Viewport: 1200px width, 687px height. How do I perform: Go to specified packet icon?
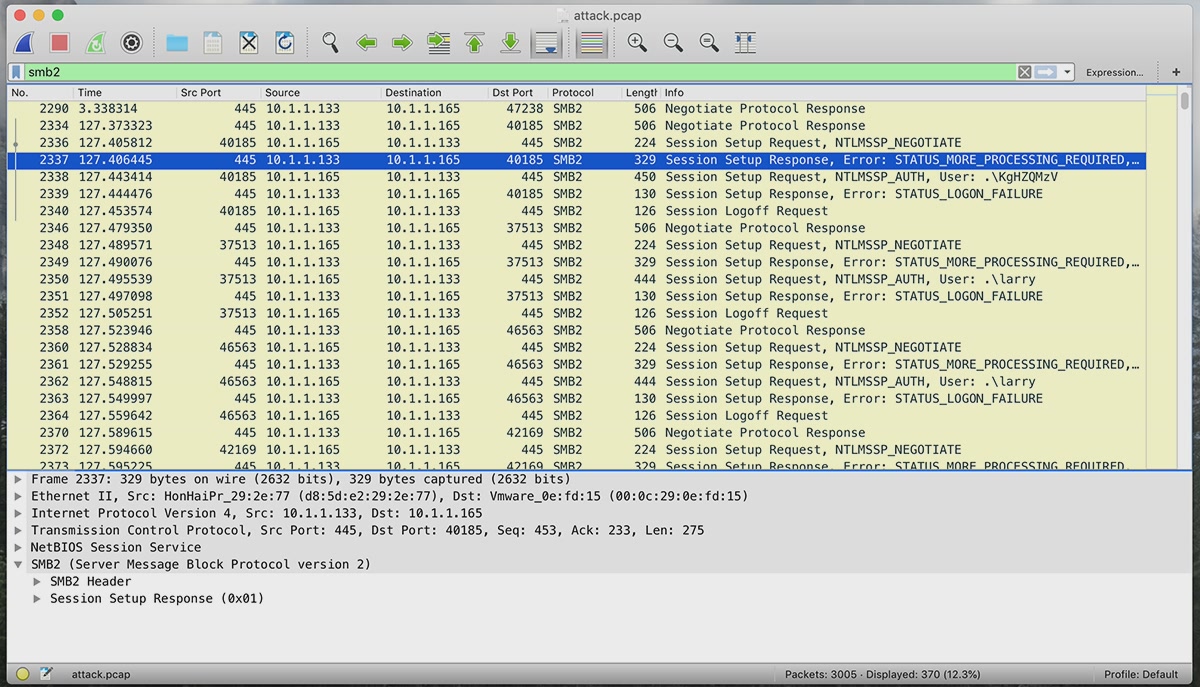point(438,43)
